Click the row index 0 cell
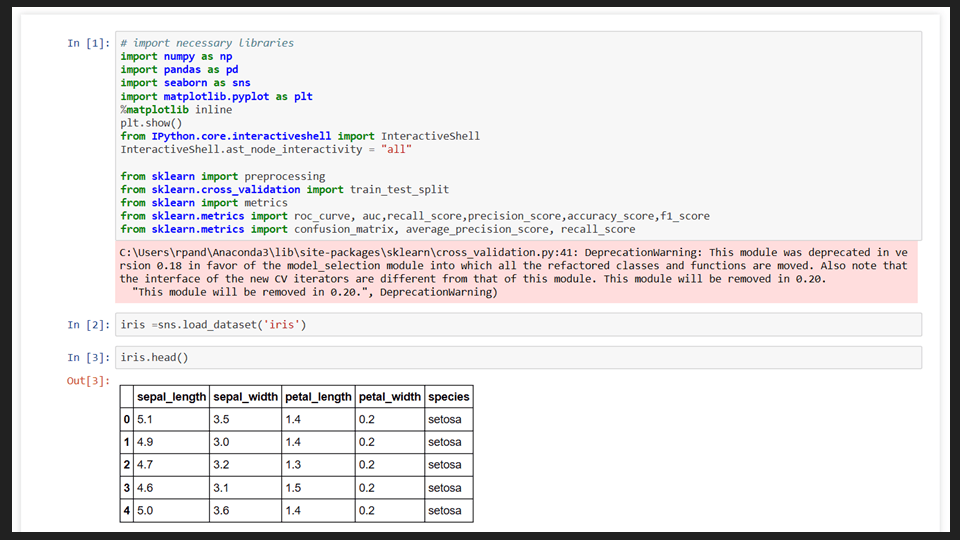This screenshot has width=960, height=540. click(x=127, y=419)
